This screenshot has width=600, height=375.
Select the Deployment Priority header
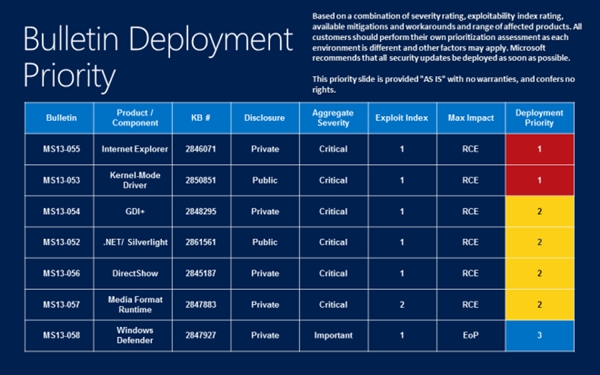click(x=540, y=118)
